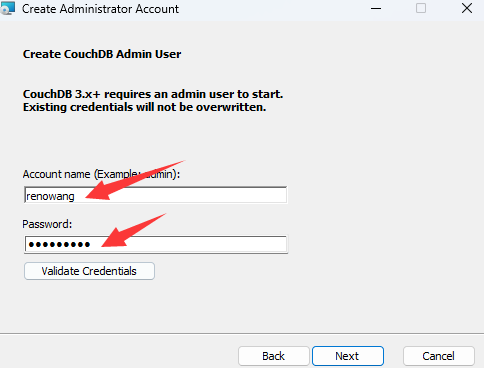The image size is (484, 368).
Task: Focus the Account name input field
Action: (156, 195)
